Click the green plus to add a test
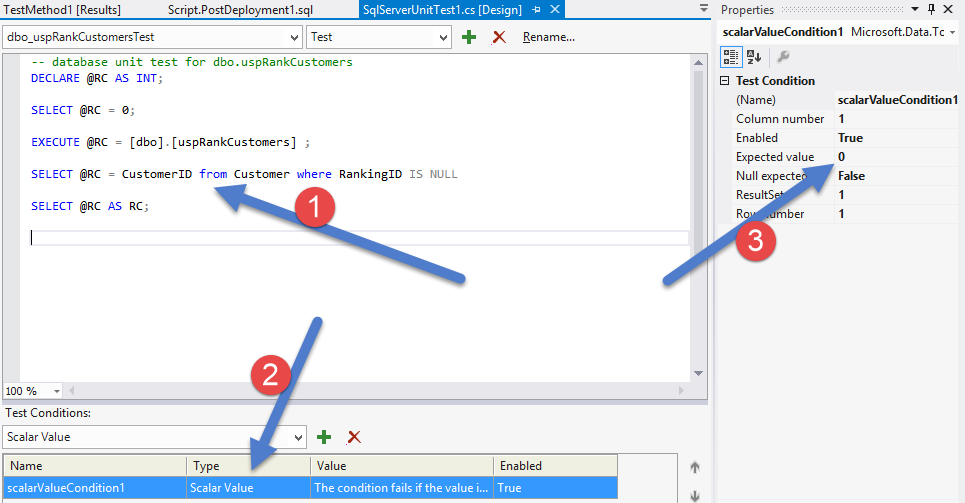 pyautogui.click(x=469, y=37)
